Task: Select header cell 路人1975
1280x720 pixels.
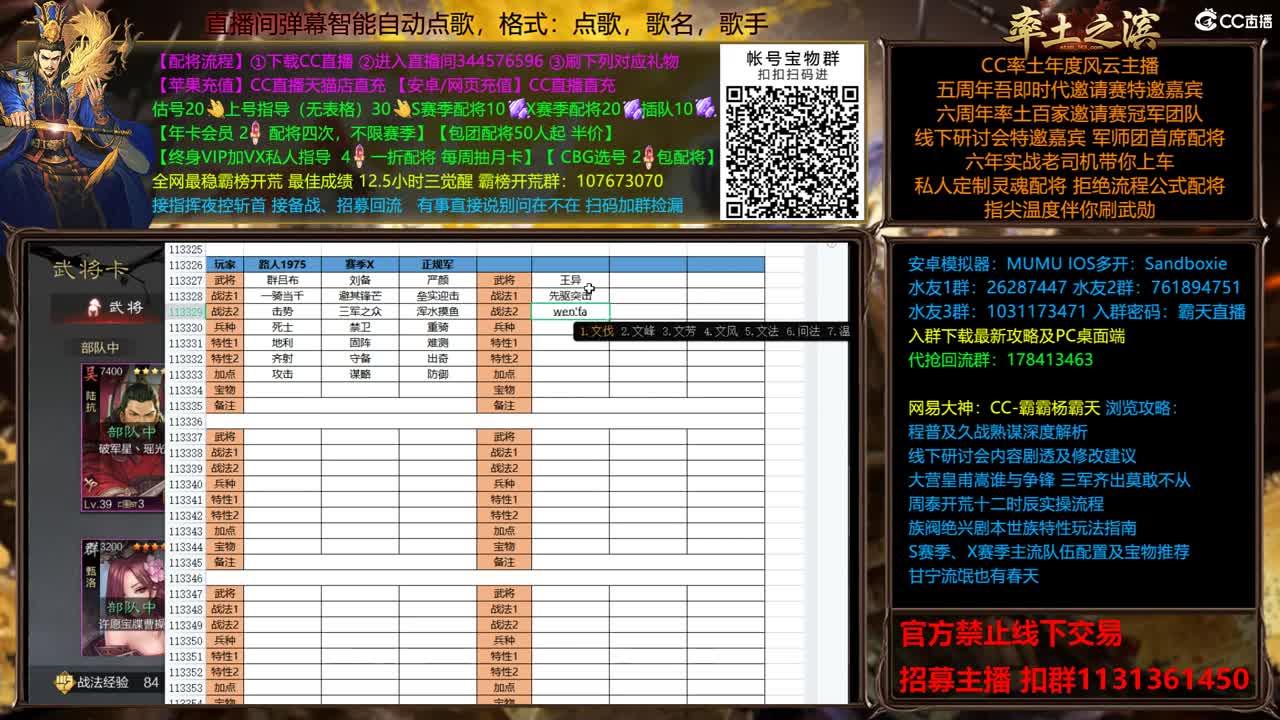Action: pyautogui.click(x=282, y=265)
